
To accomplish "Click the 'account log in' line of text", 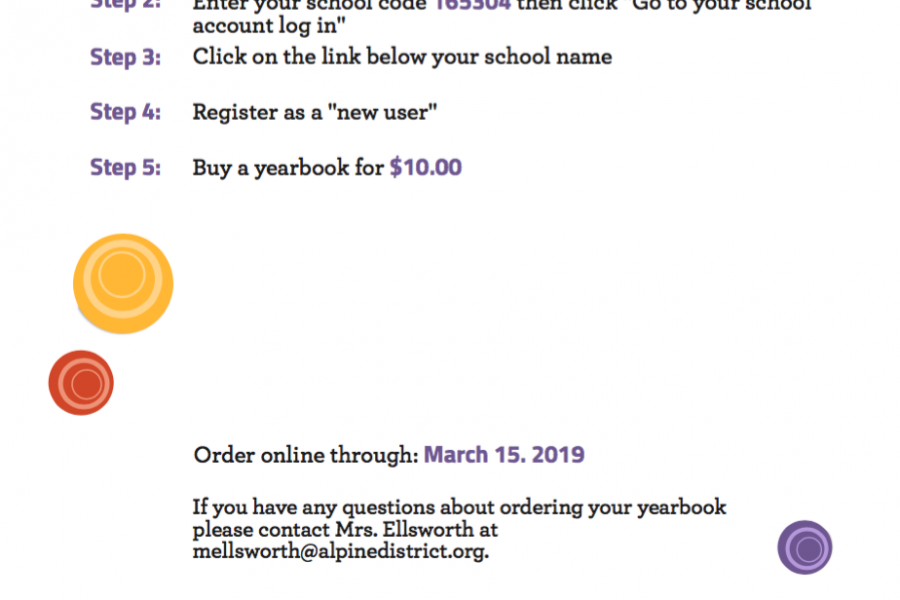I will coord(269,26).
